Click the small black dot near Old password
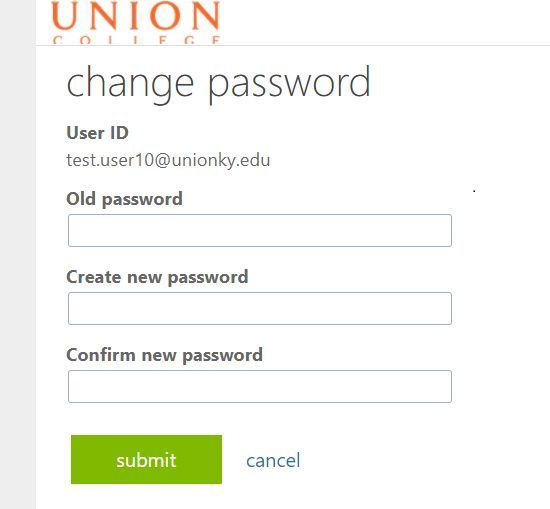Viewport: 550px width, 509px height. tap(474, 191)
